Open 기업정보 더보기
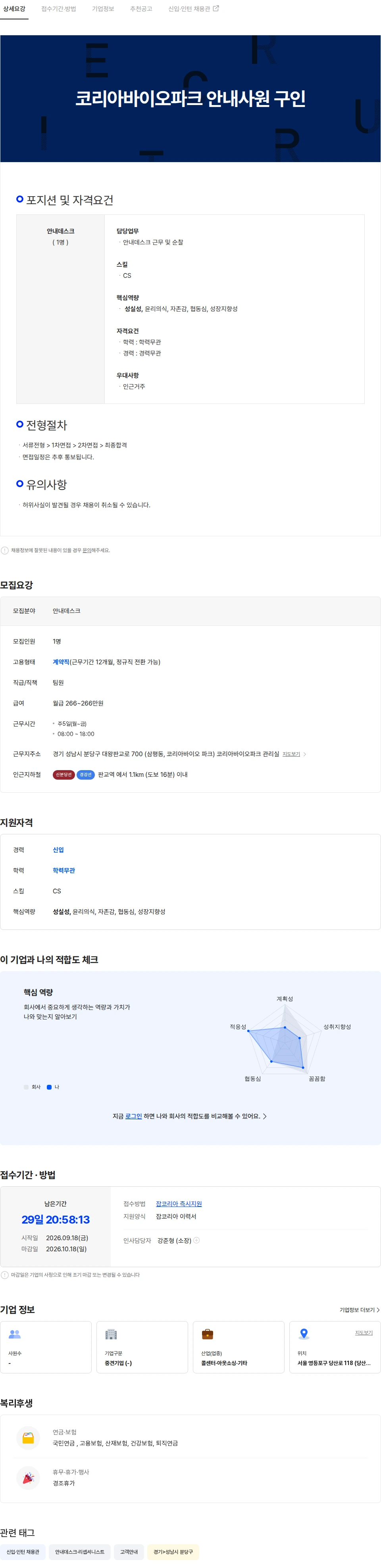The image size is (381, 1568). click(359, 1310)
